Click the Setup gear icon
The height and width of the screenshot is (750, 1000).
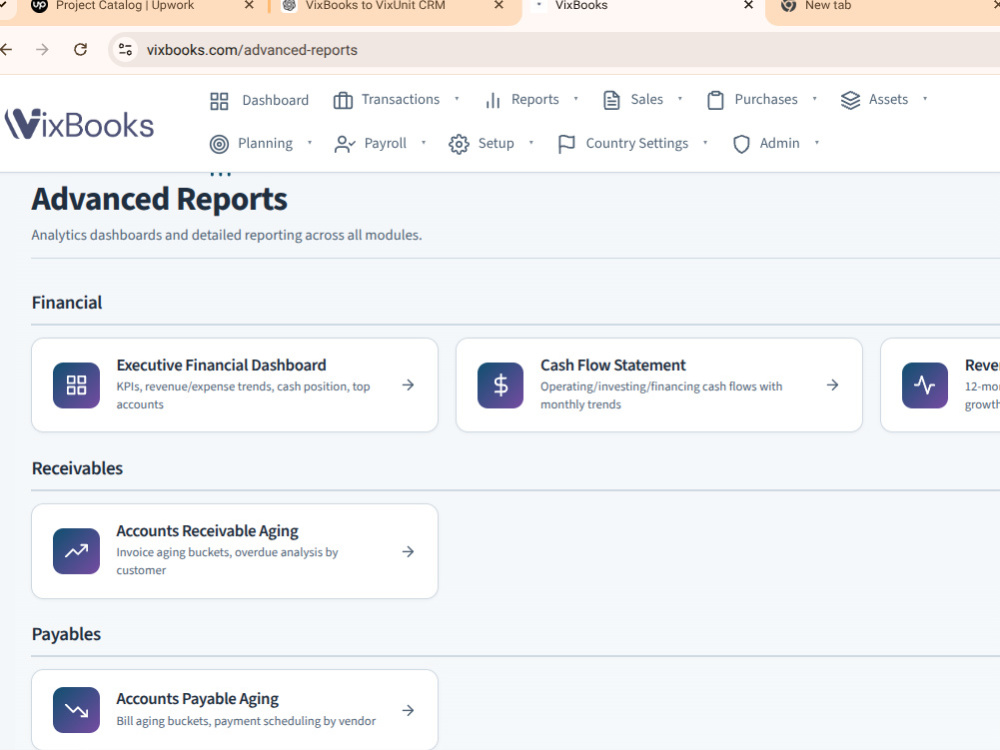click(459, 144)
